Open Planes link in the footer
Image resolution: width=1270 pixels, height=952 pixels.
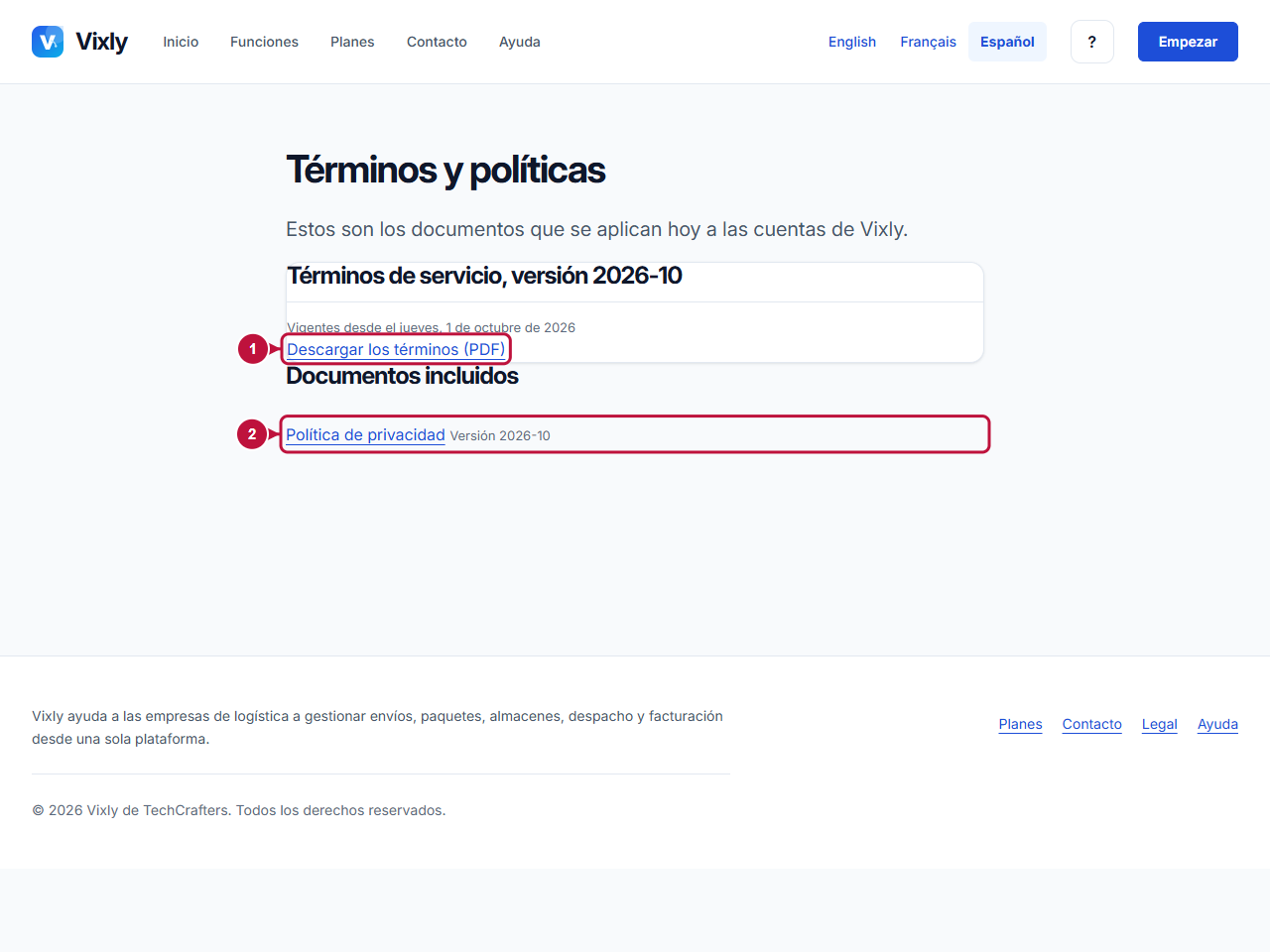1020,724
